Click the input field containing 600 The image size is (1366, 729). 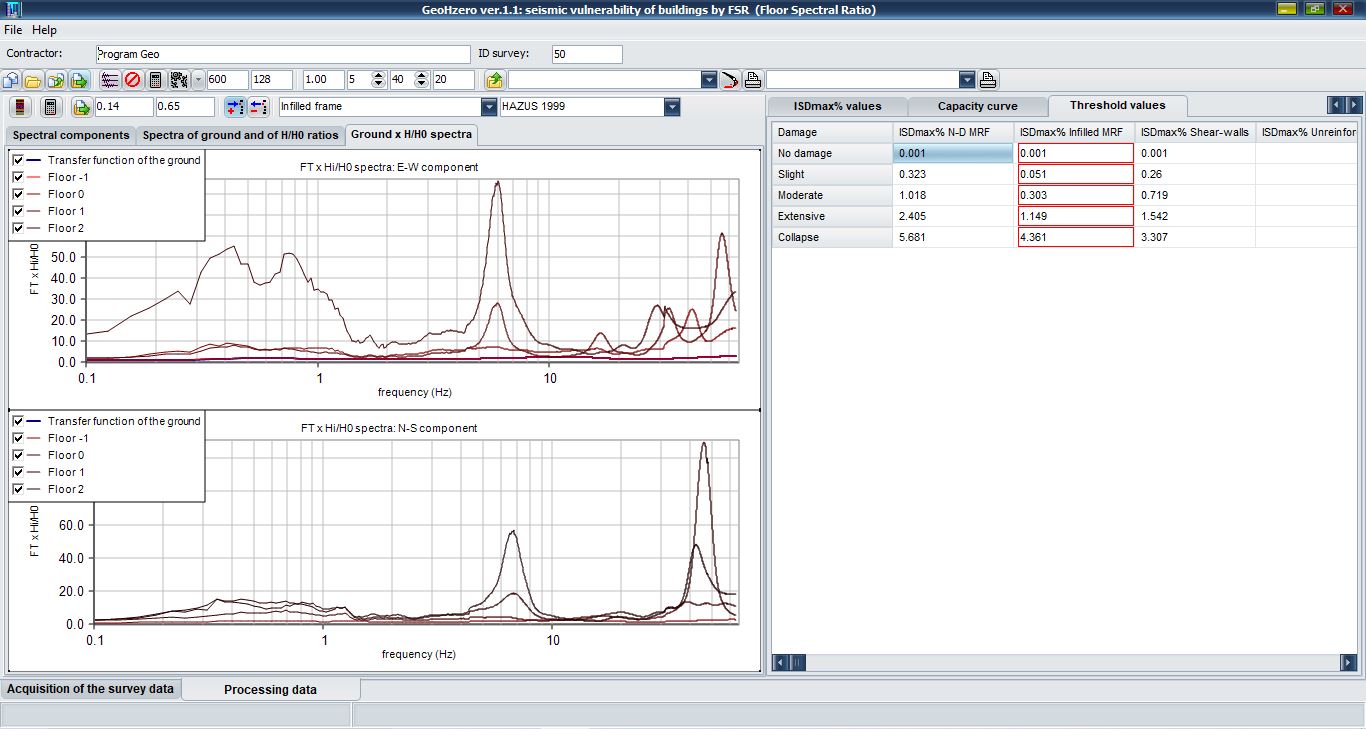click(x=228, y=80)
